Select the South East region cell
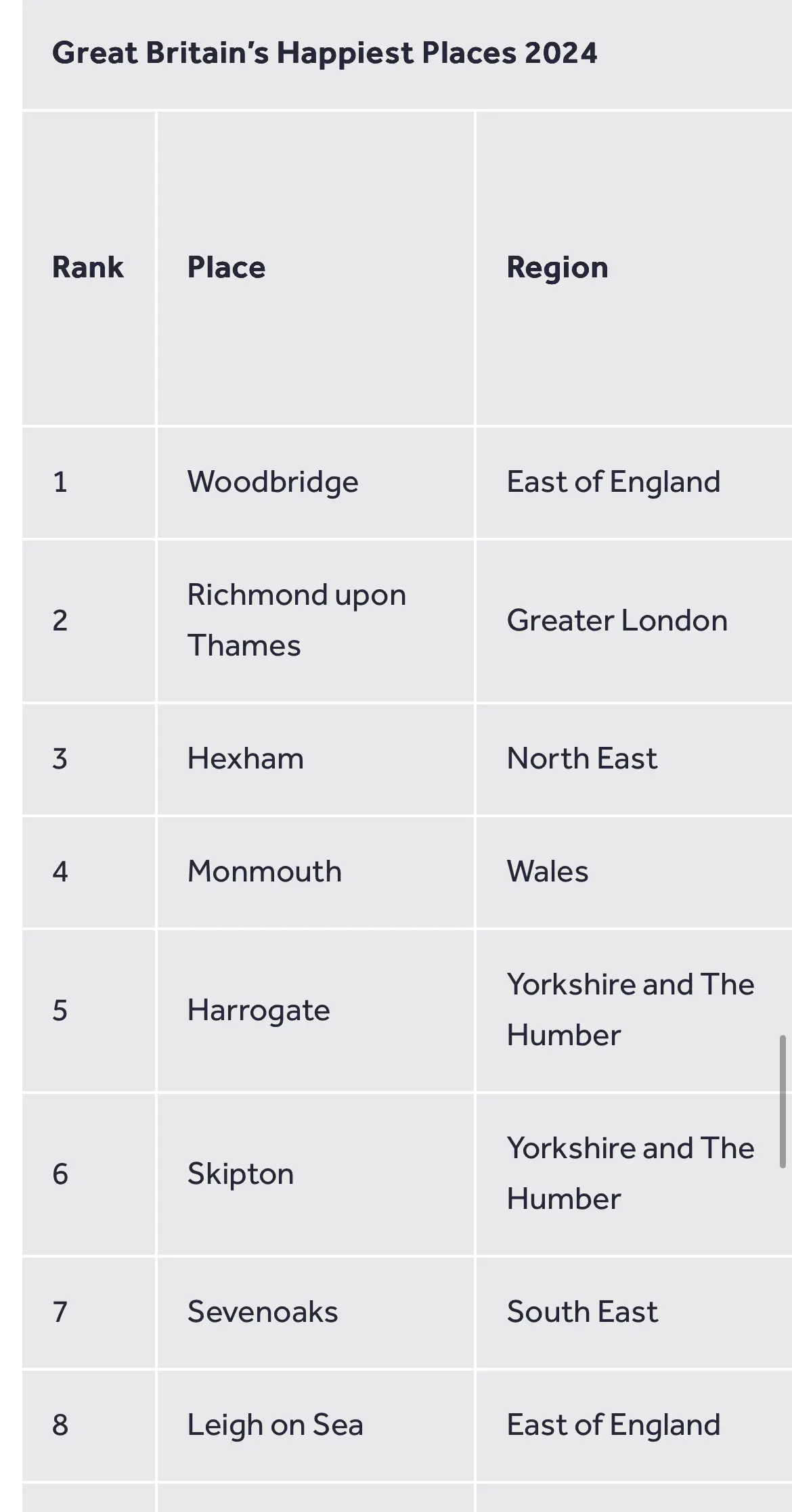Viewport: 792px width, 1512px height. tap(634, 1312)
